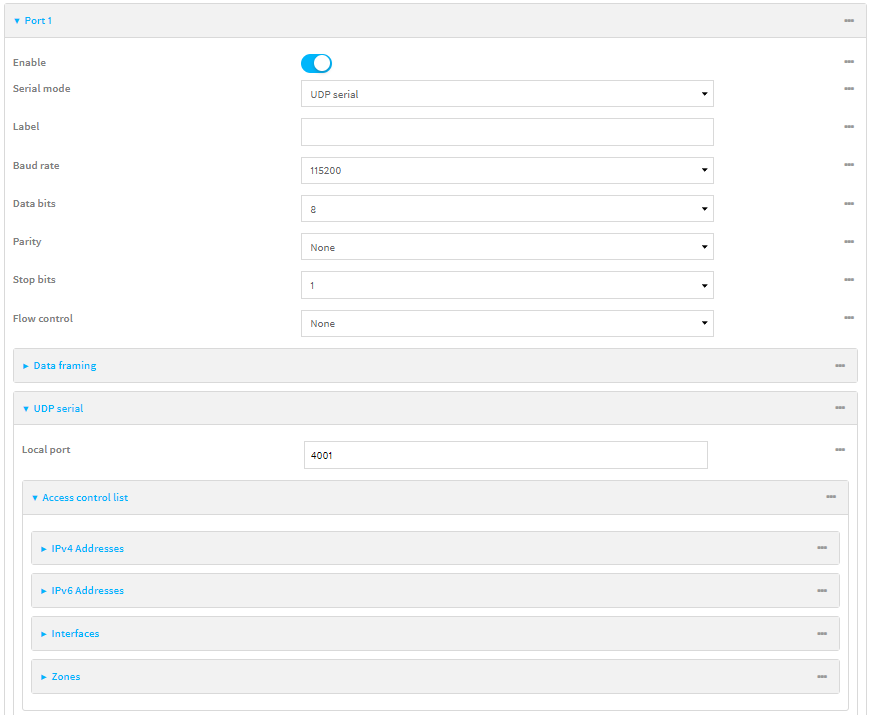Select the Flow control dropdown
Image resolution: width=870 pixels, height=715 pixels.
[506, 324]
